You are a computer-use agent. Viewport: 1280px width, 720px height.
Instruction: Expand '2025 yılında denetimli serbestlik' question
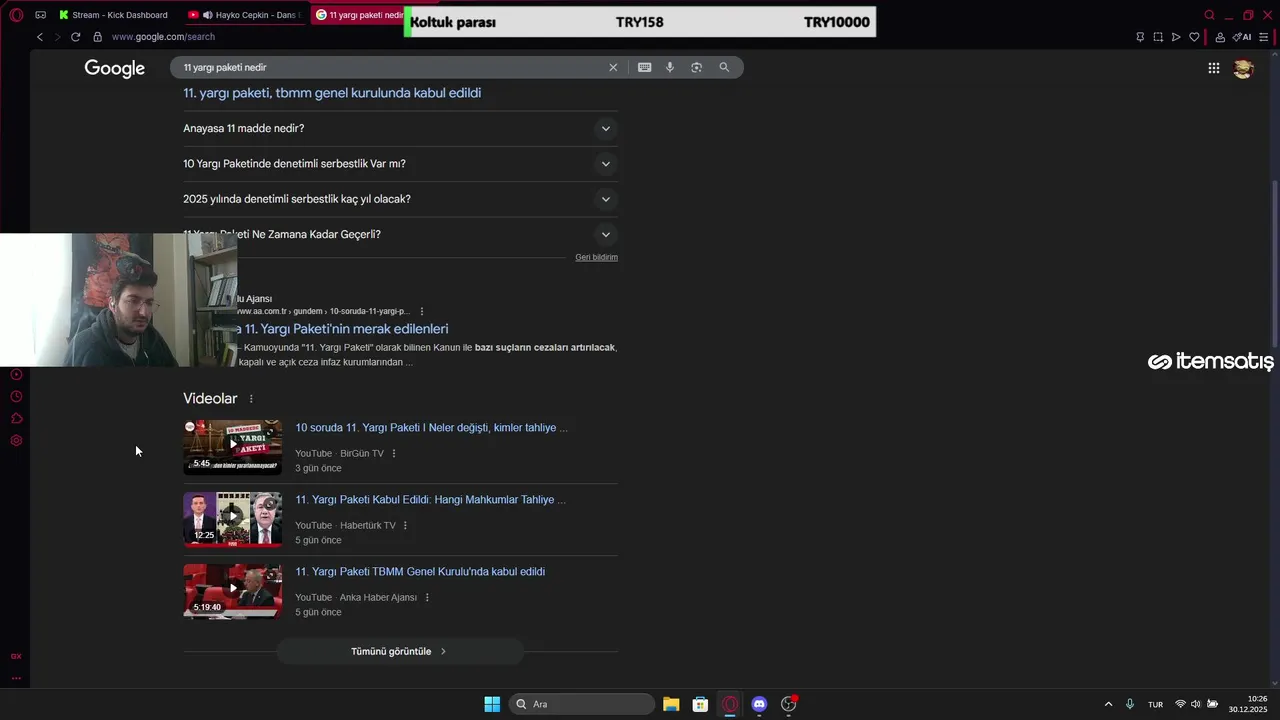pyautogui.click(x=400, y=199)
